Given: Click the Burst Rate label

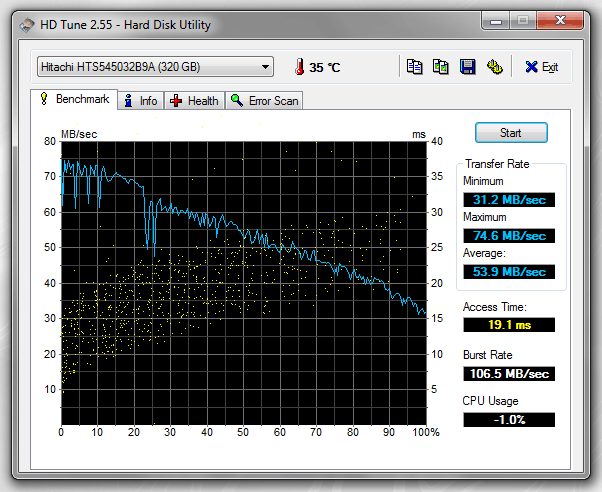Looking at the screenshot, I should [x=488, y=355].
